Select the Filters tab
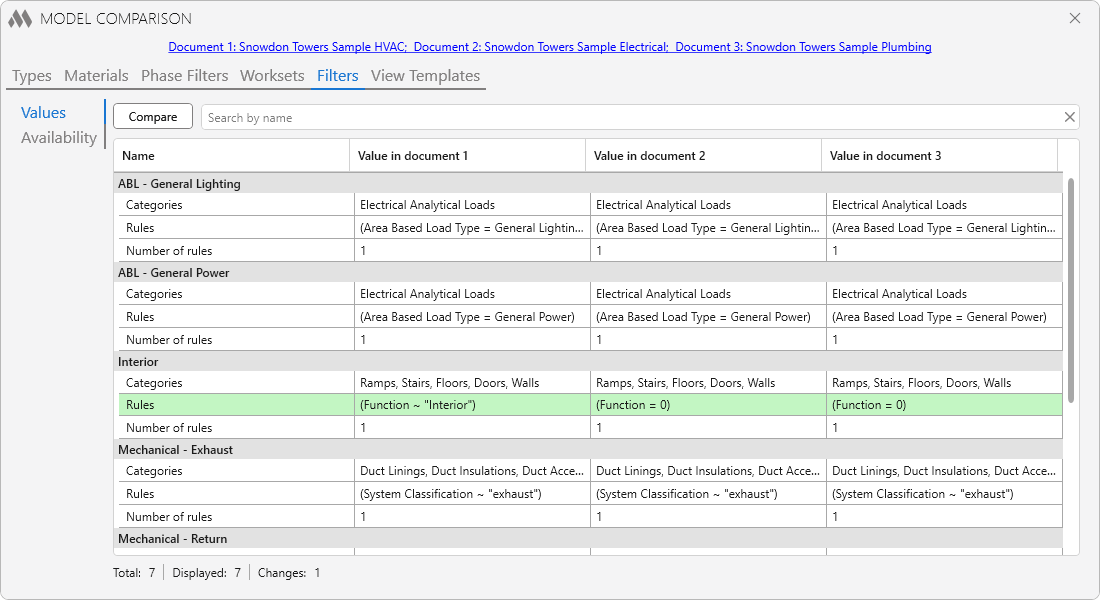 337,76
